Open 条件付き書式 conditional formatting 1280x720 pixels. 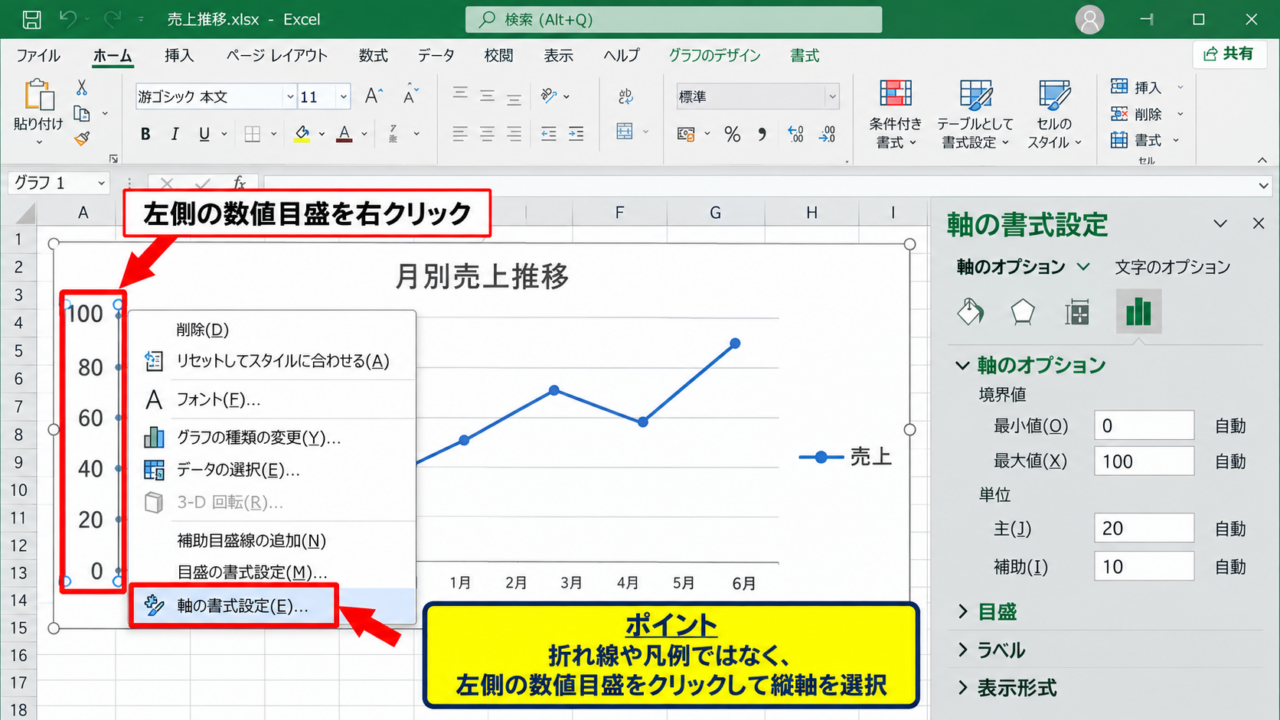click(x=896, y=114)
